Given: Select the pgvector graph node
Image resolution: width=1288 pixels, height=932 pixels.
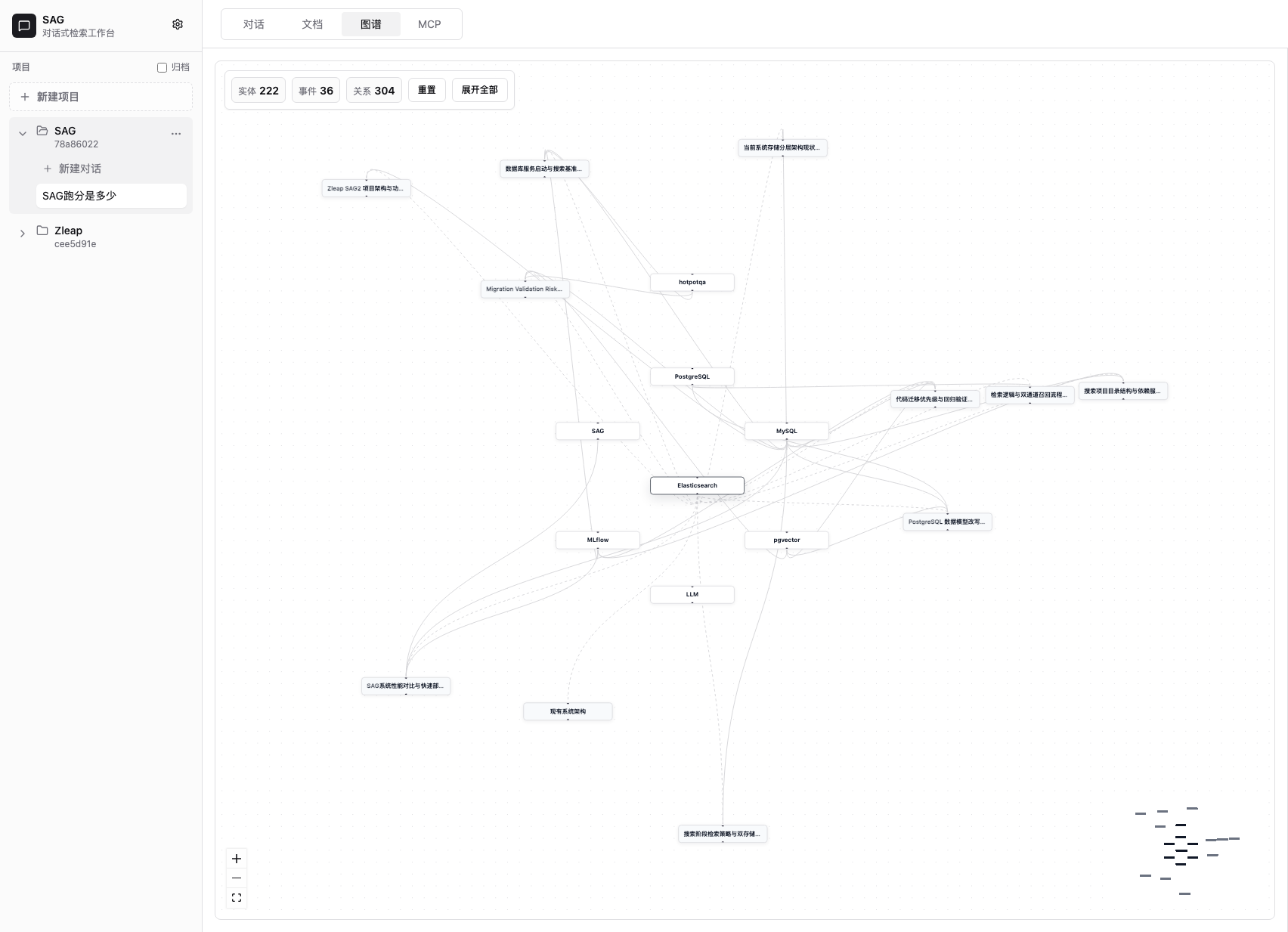Looking at the screenshot, I should (787, 540).
